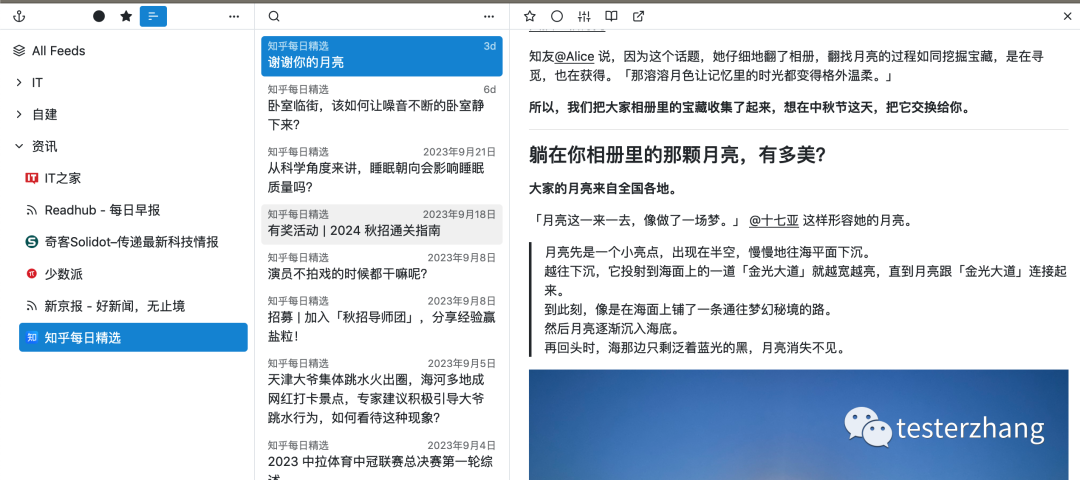Toggle the starred articles filter

[x=126, y=17]
